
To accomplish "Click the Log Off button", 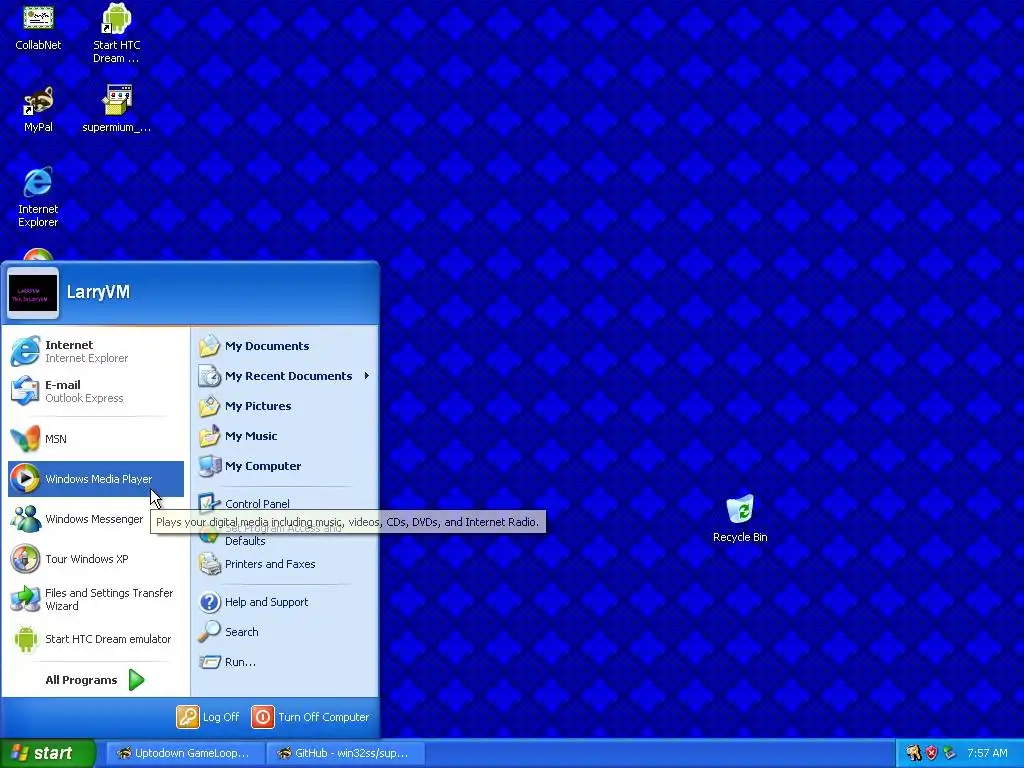I will [x=208, y=717].
